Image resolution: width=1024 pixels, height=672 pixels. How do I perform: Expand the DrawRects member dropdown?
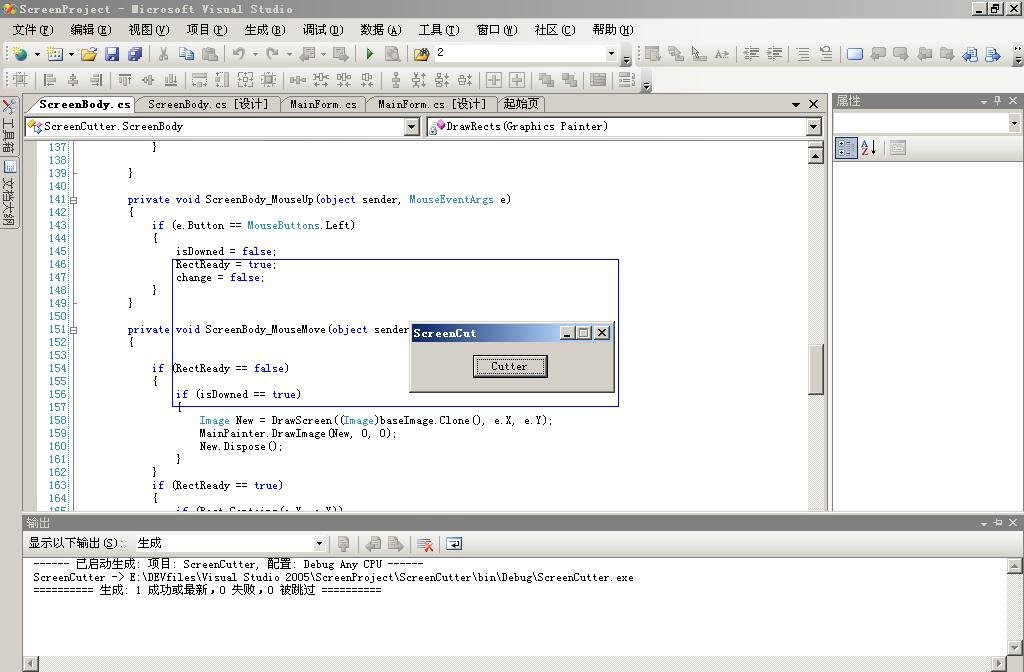(x=813, y=127)
